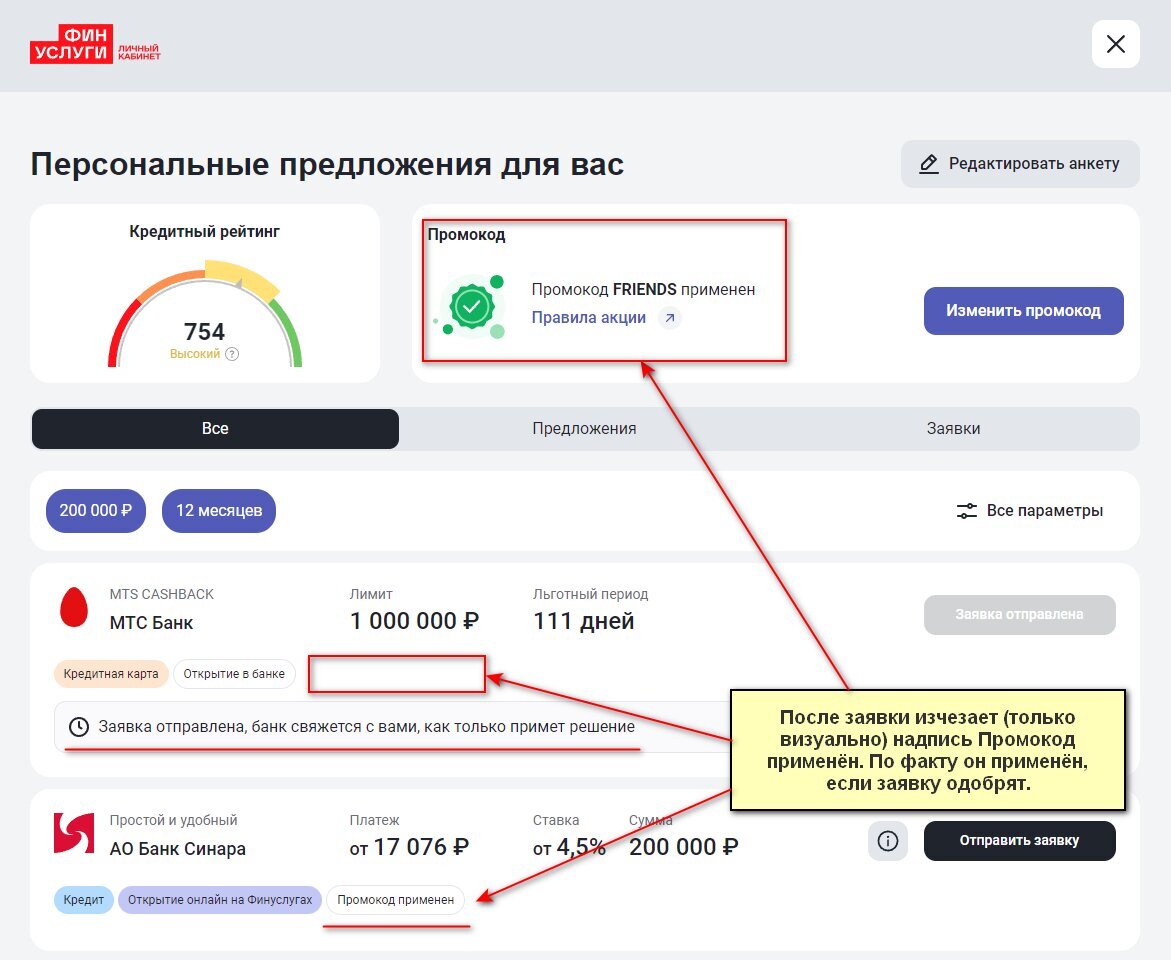Click the Льготный период label
Viewport: 1171px width, 960px height.
[x=590, y=594]
